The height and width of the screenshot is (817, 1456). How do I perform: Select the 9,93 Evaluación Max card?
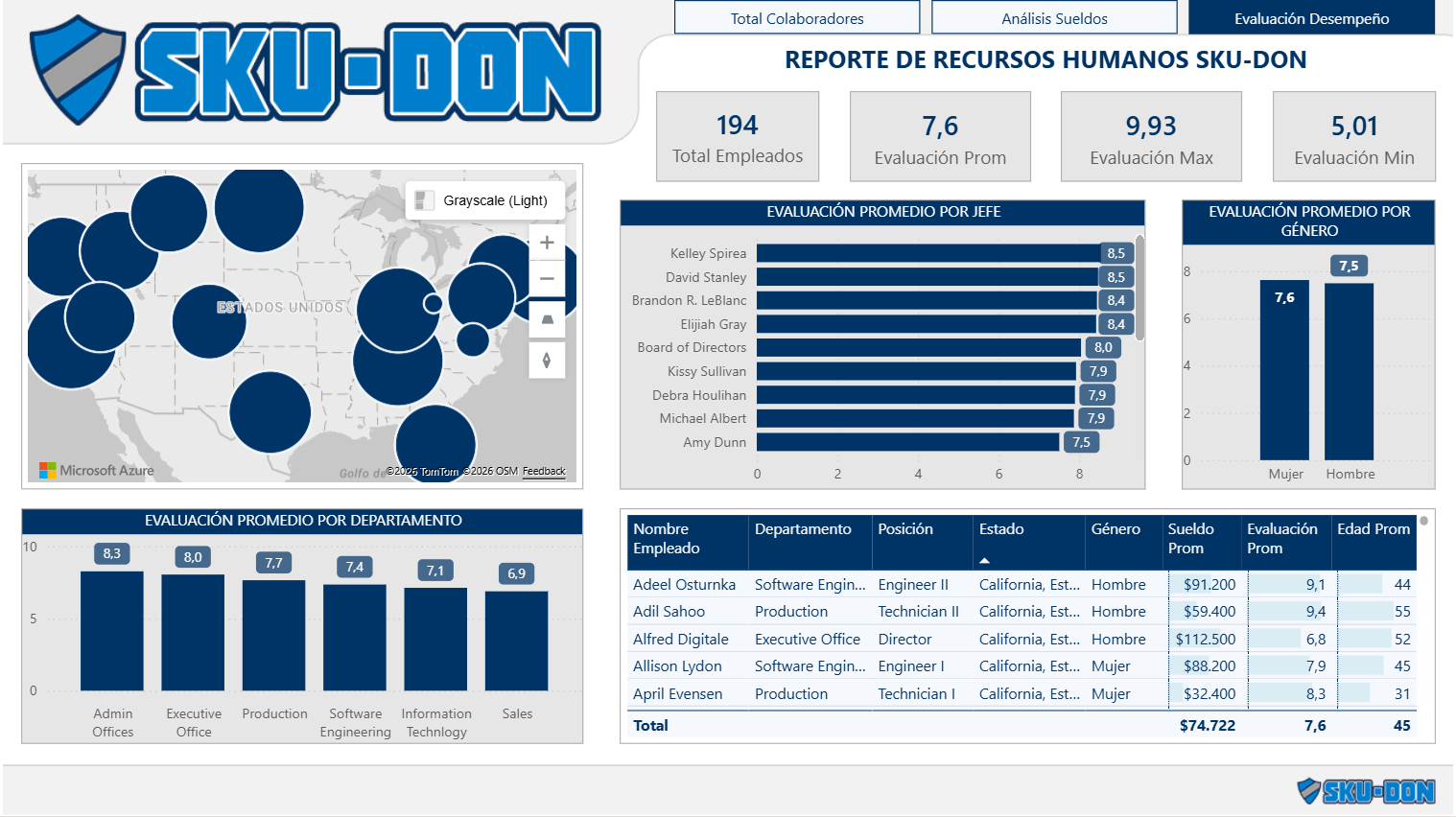pyautogui.click(x=1151, y=136)
